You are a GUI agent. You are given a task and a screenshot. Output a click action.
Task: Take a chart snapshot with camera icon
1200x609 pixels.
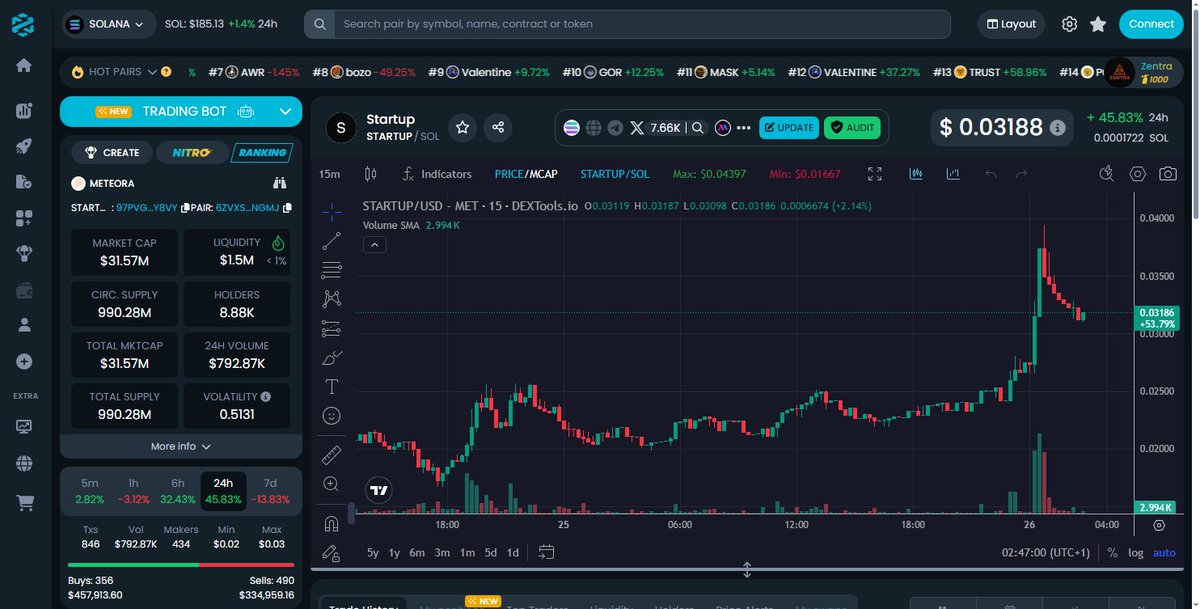pos(1167,174)
